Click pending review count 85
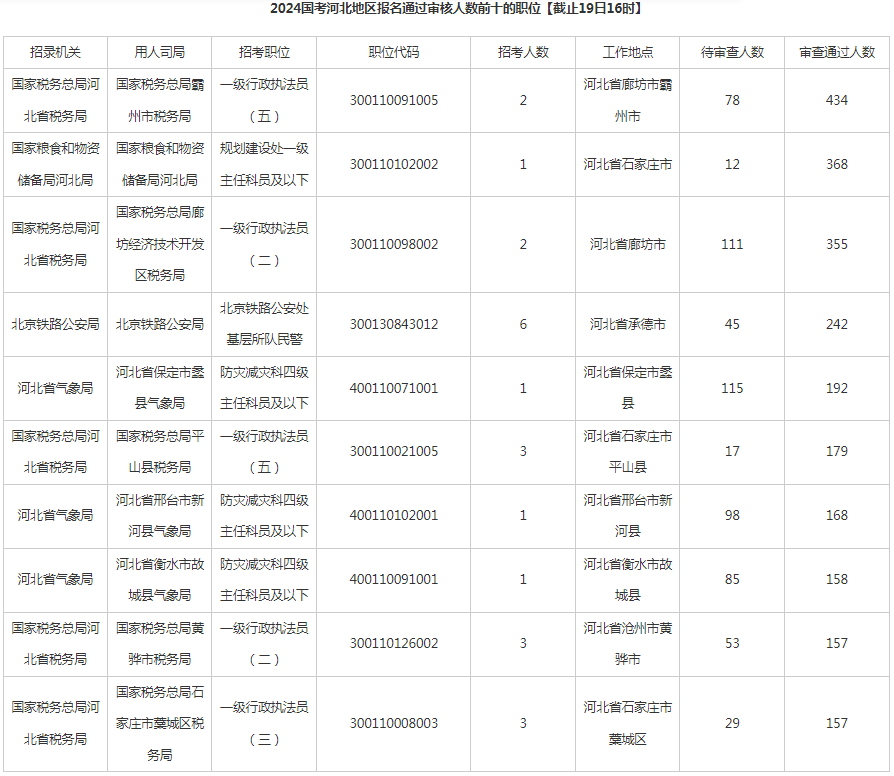The image size is (894, 776). pos(732,579)
